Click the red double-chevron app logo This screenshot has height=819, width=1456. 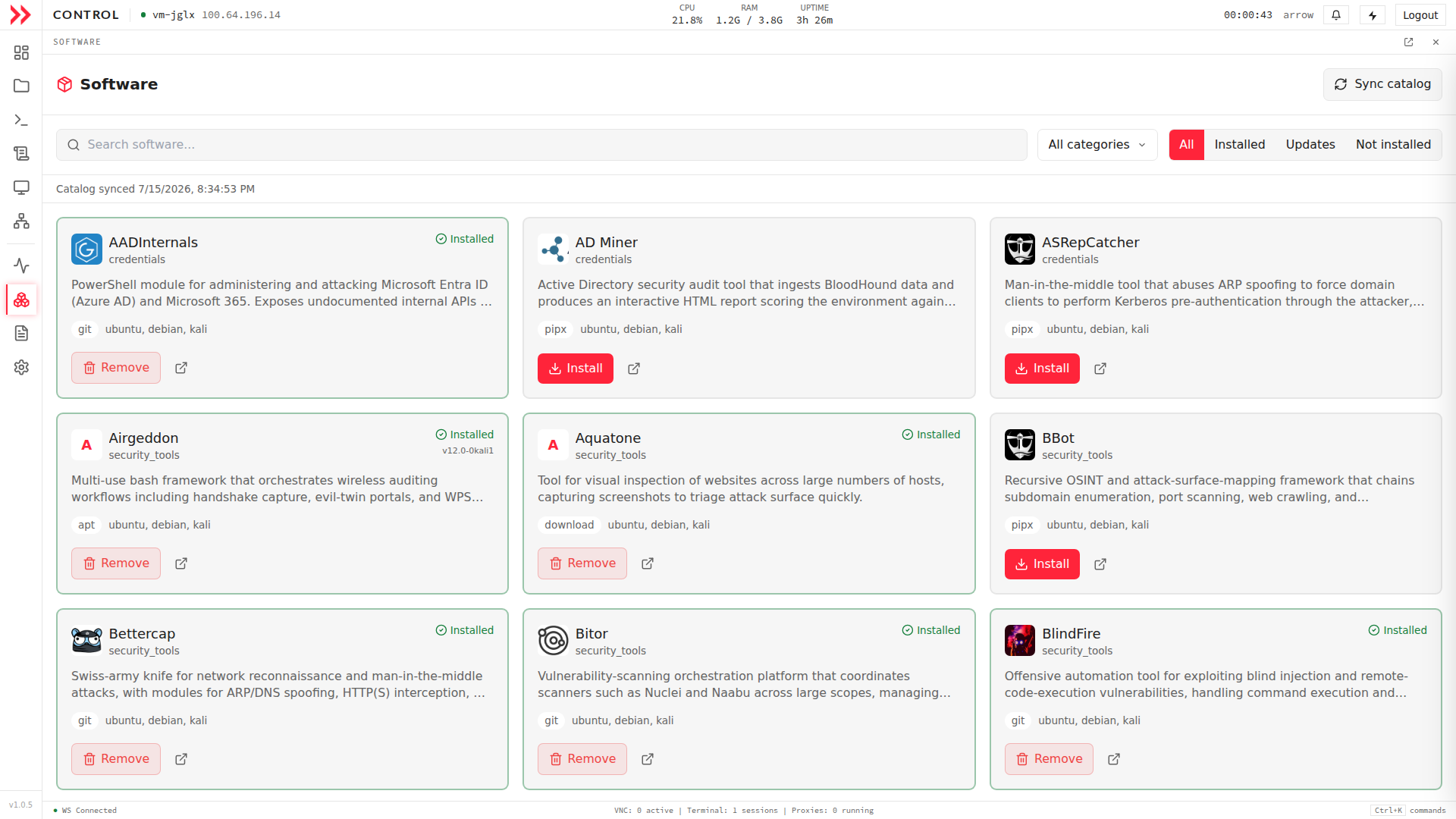pyautogui.click(x=20, y=14)
